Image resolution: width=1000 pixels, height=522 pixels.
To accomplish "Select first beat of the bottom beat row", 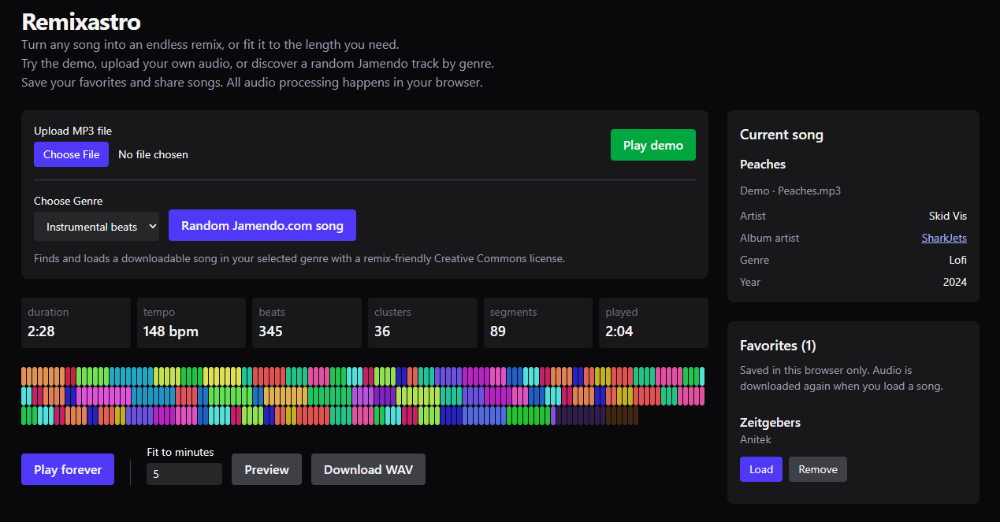I will click(24, 415).
